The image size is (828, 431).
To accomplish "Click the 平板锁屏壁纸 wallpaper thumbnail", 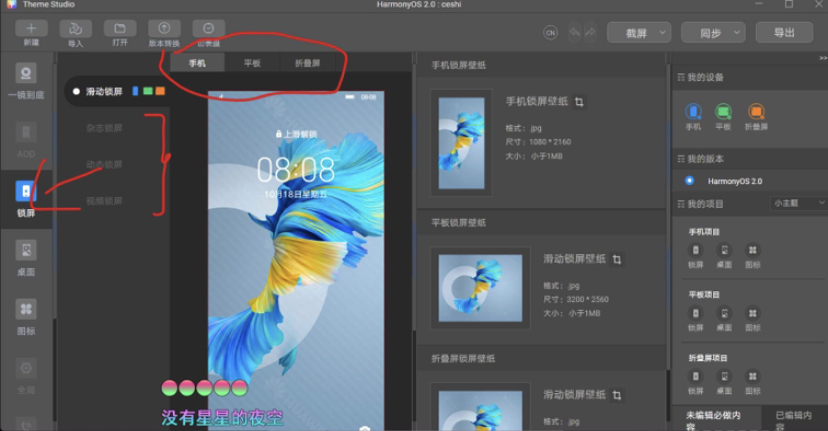I will (x=480, y=287).
